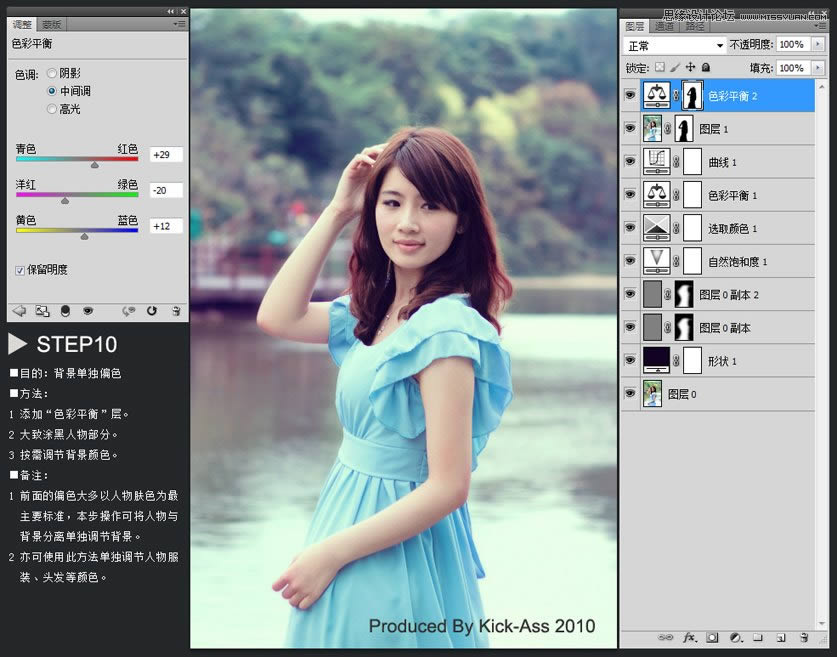The image size is (837, 657).
Task: Hide the 曲线 1 layer
Action: (629, 161)
